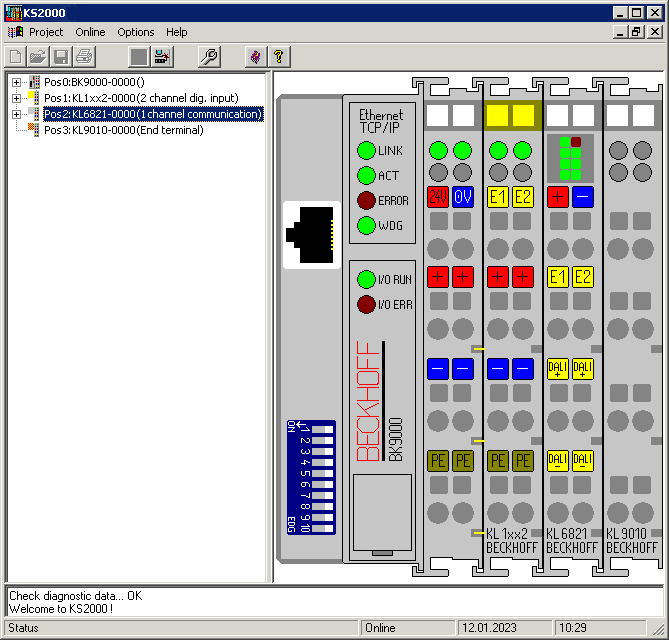
Task: Click the document icon left of Project menu
Action: (16, 32)
